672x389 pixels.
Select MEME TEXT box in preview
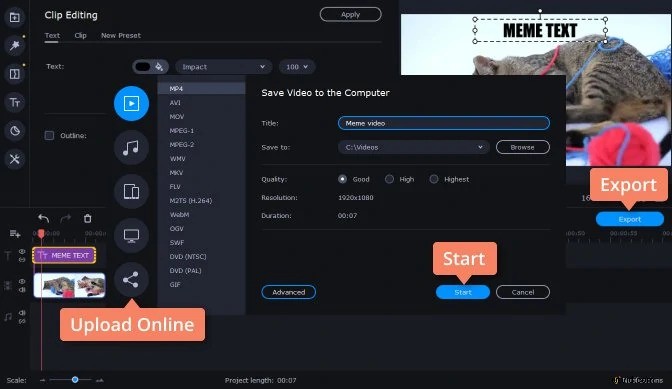pyautogui.click(x=540, y=30)
